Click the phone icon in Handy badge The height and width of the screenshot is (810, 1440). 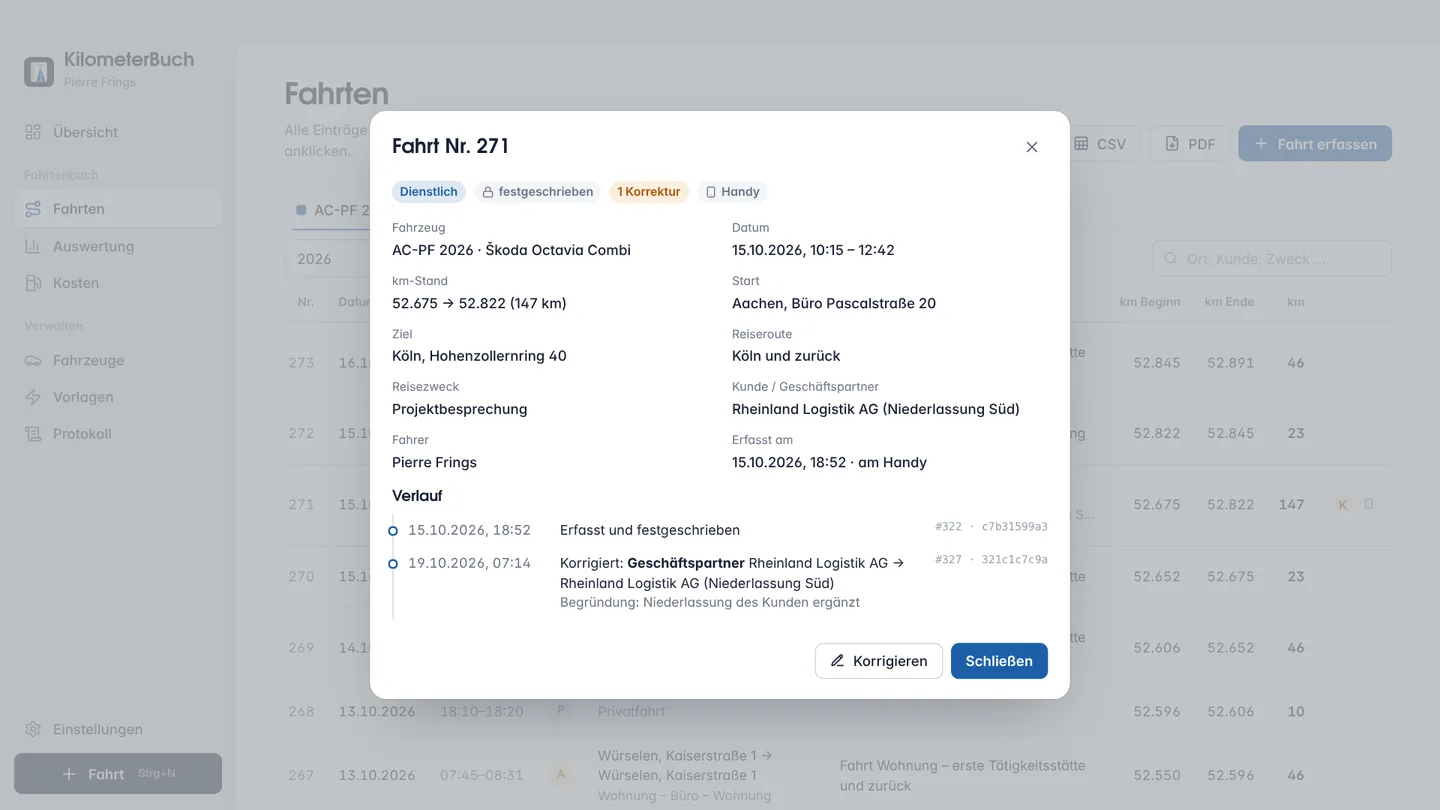coord(711,192)
